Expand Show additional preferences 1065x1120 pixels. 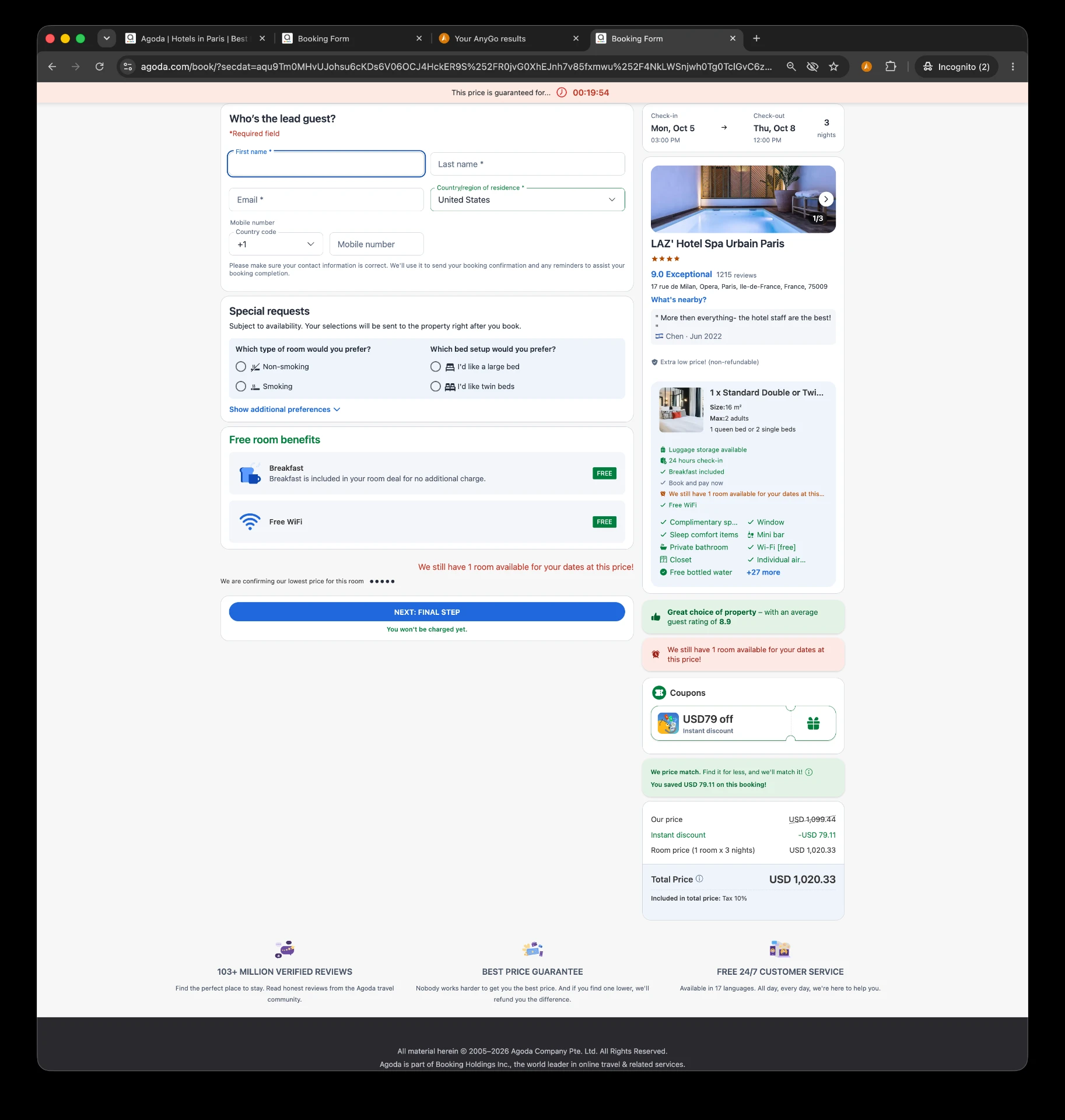tap(285, 409)
